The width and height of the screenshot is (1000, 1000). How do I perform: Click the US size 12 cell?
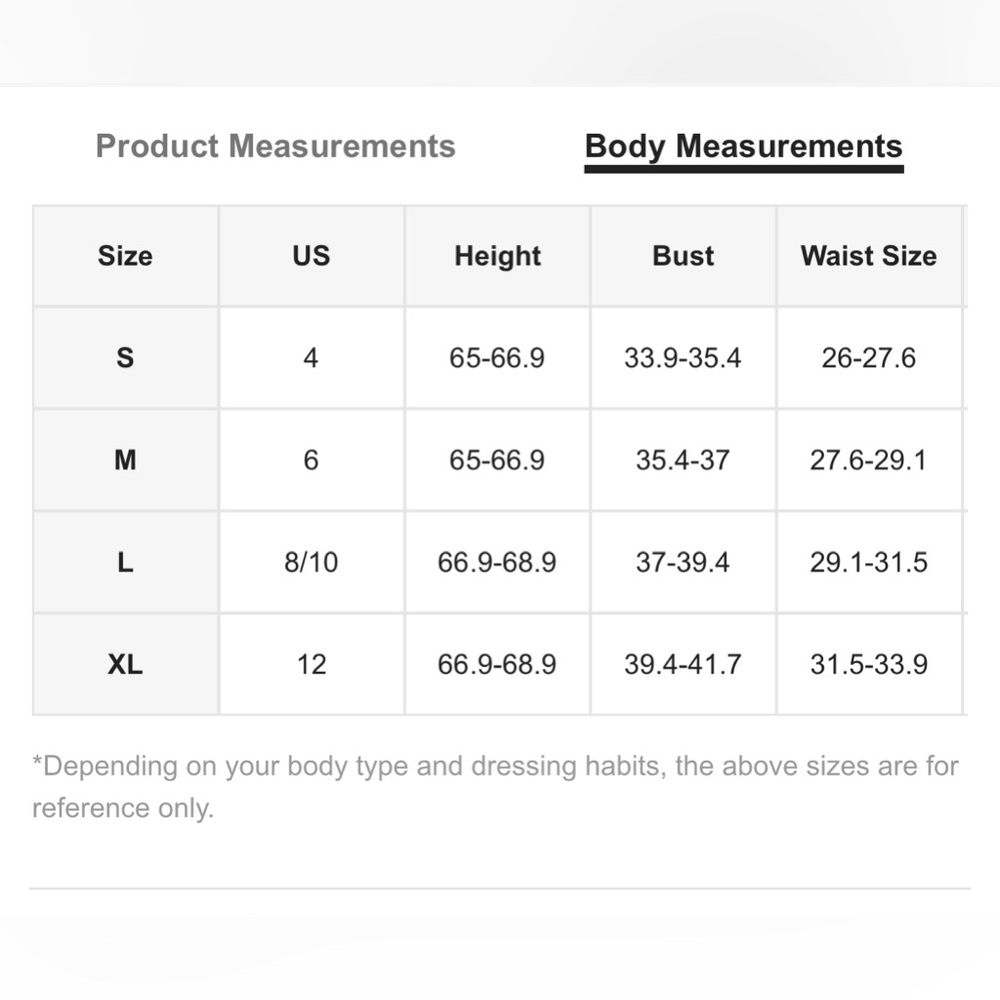311,664
